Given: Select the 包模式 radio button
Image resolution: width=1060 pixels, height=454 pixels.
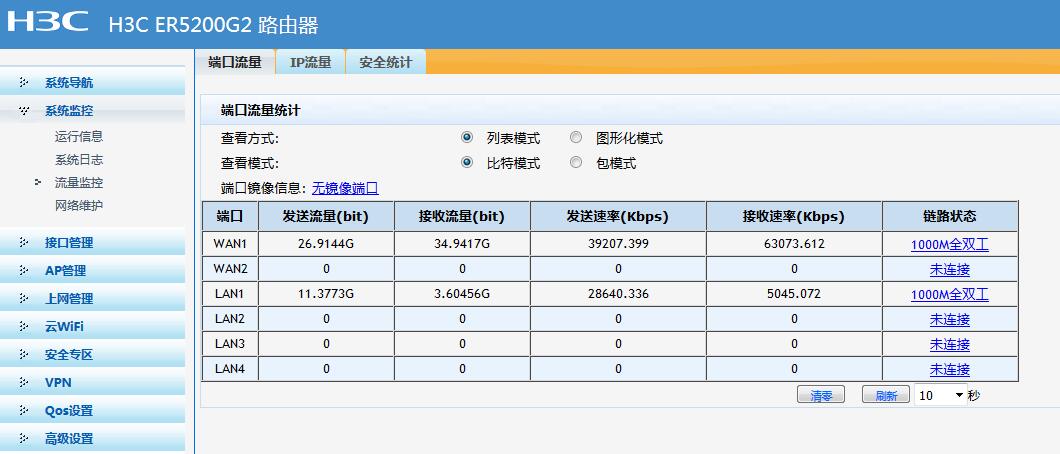Looking at the screenshot, I should pyautogui.click(x=576, y=163).
